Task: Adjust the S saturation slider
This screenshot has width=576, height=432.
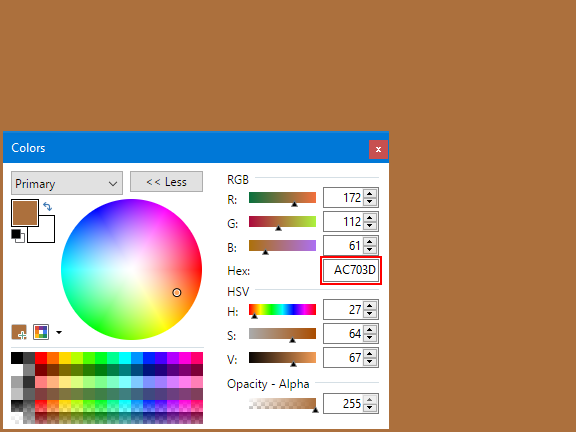Action: tap(282, 334)
